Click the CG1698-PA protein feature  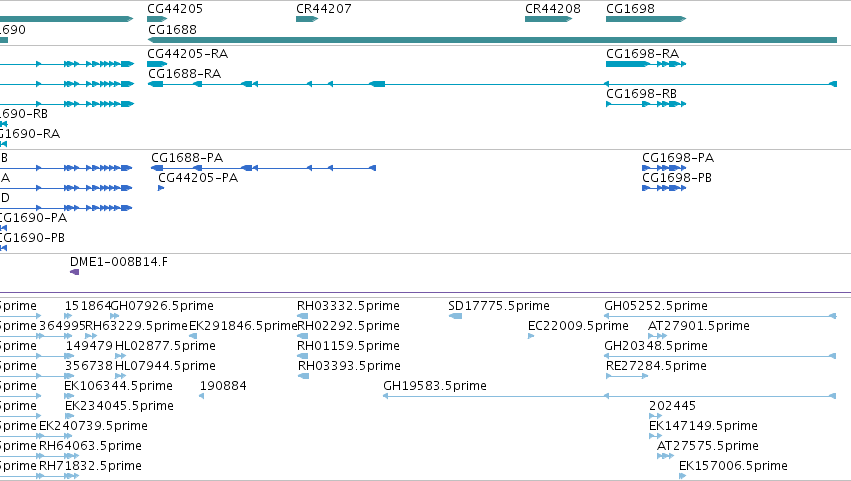pyautogui.click(x=664, y=168)
